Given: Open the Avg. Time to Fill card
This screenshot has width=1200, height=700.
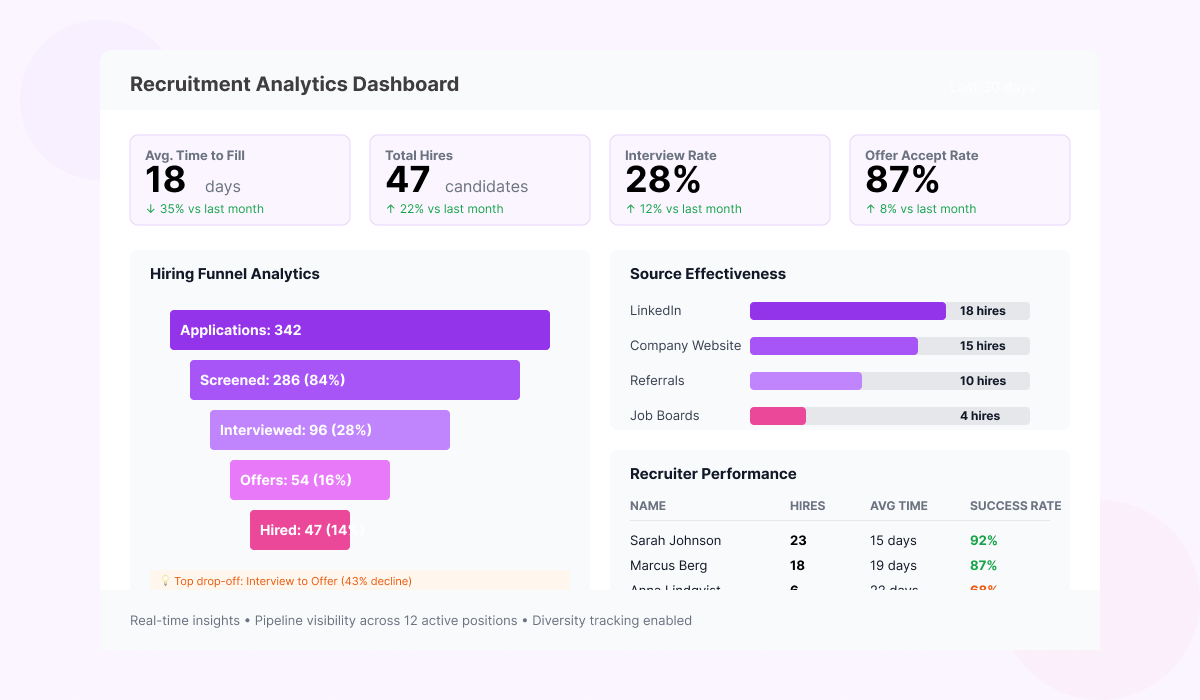Looking at the screenshot, I should click(240, 180).
